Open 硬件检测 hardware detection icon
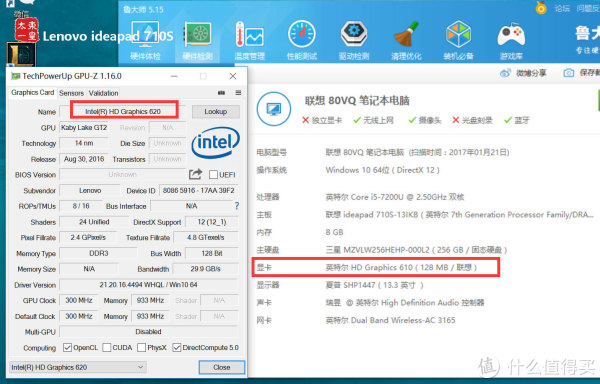The width and height of the screenshot is (600, 384). pyautogui.click(x=197, y=40)
